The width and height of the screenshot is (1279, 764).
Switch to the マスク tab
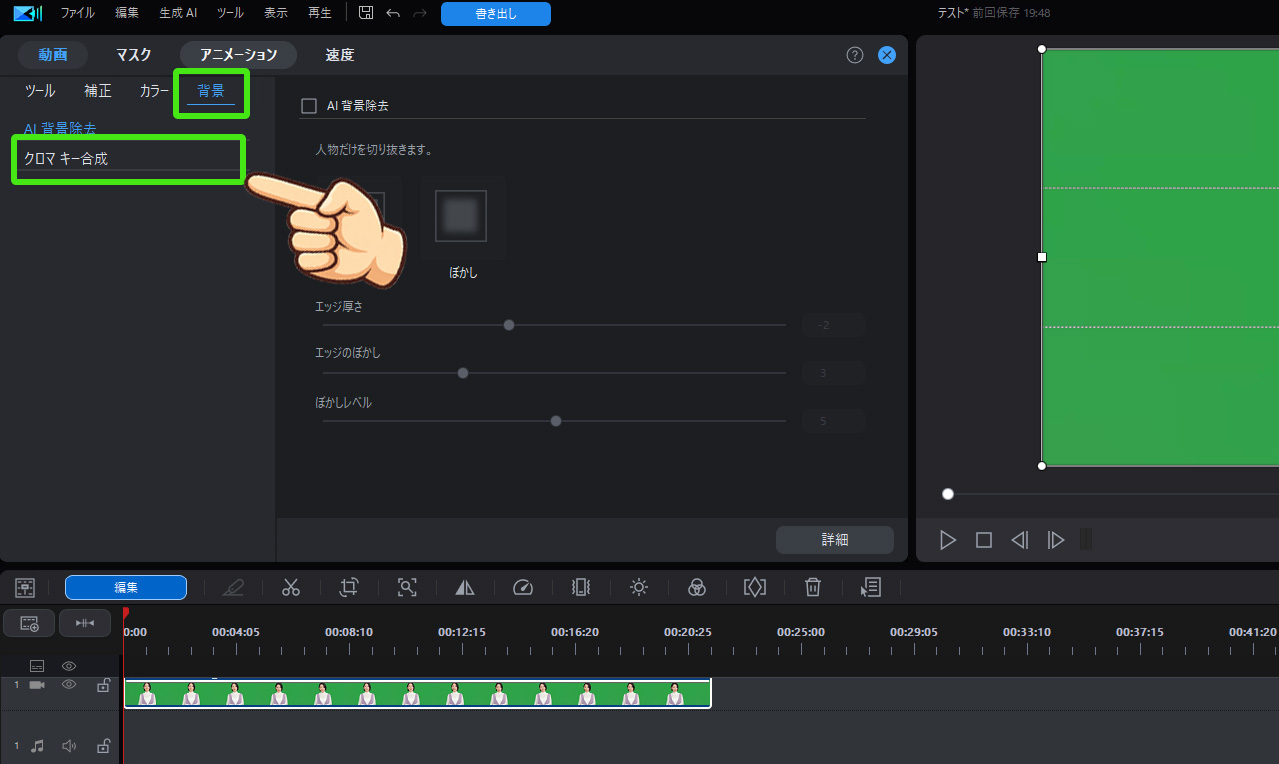[x=132, y=55]
